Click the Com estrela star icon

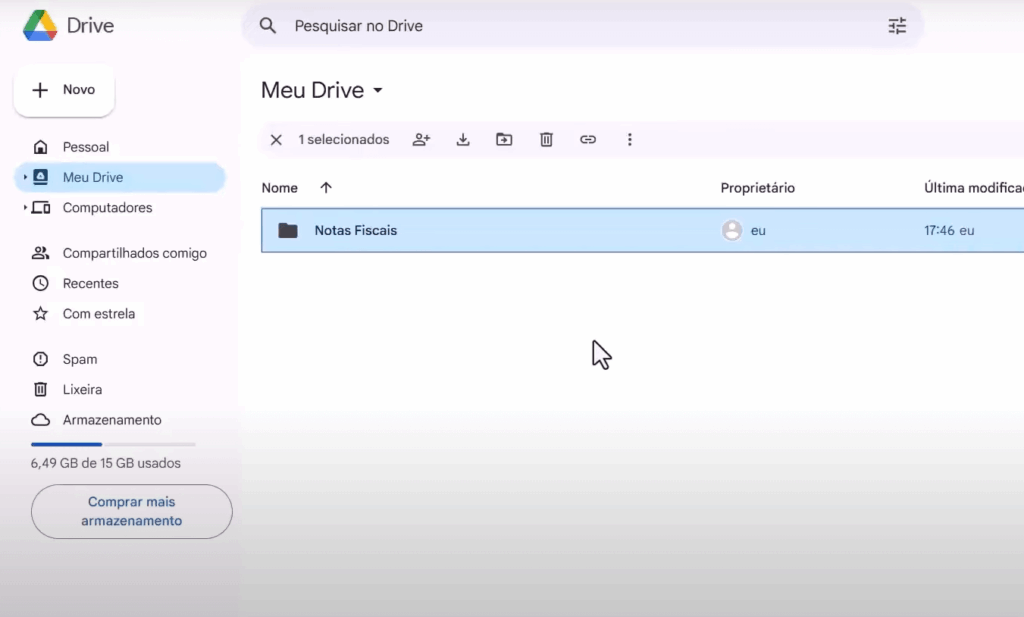[x=40, y=313]
